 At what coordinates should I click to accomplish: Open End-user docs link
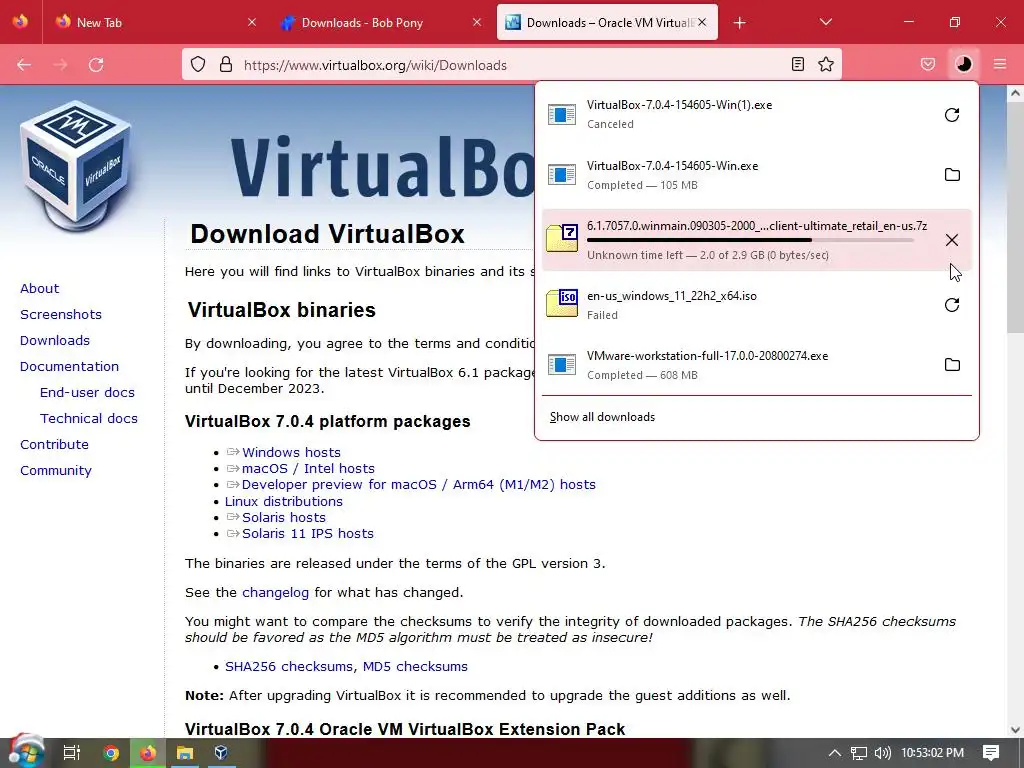87,392
